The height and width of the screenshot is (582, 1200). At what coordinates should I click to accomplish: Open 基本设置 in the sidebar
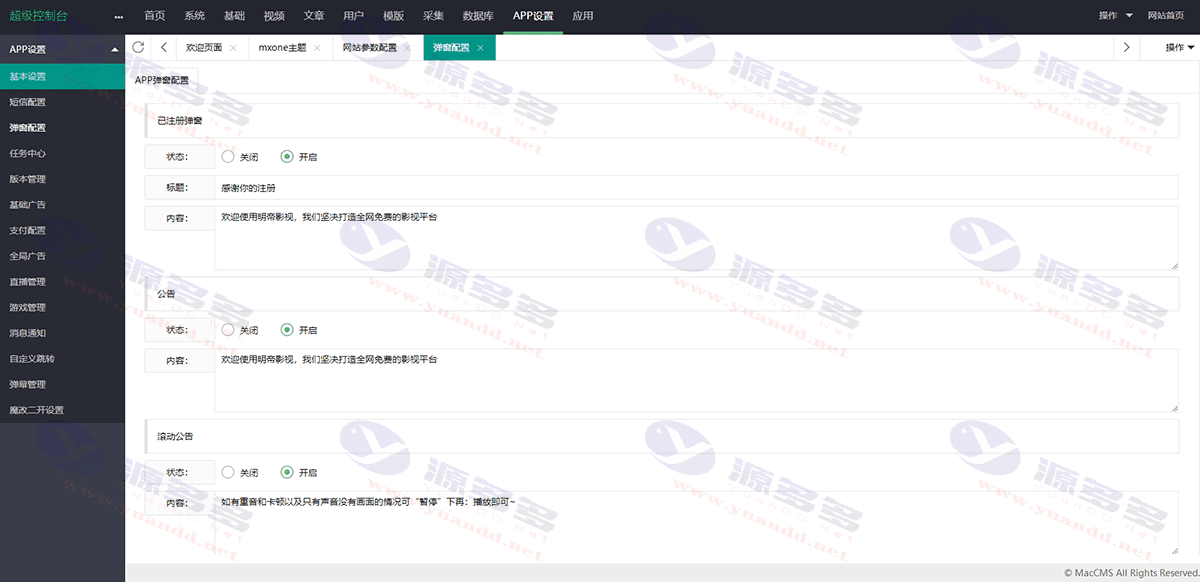pos(62,76)
